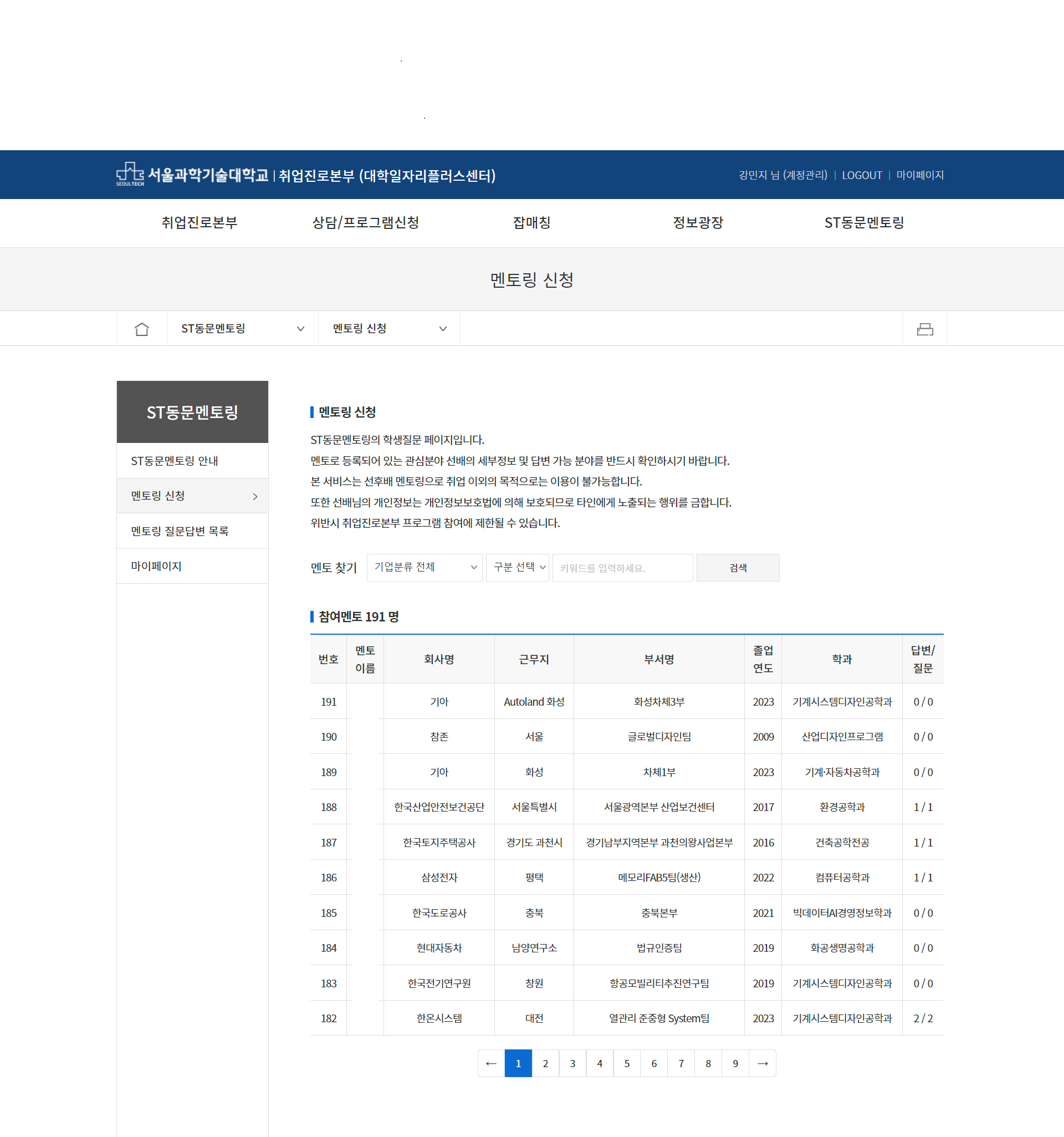The image size is (1064, 1137).
Task: Select 멘토링 신청 in sidebar
Action: click(192, 496)
